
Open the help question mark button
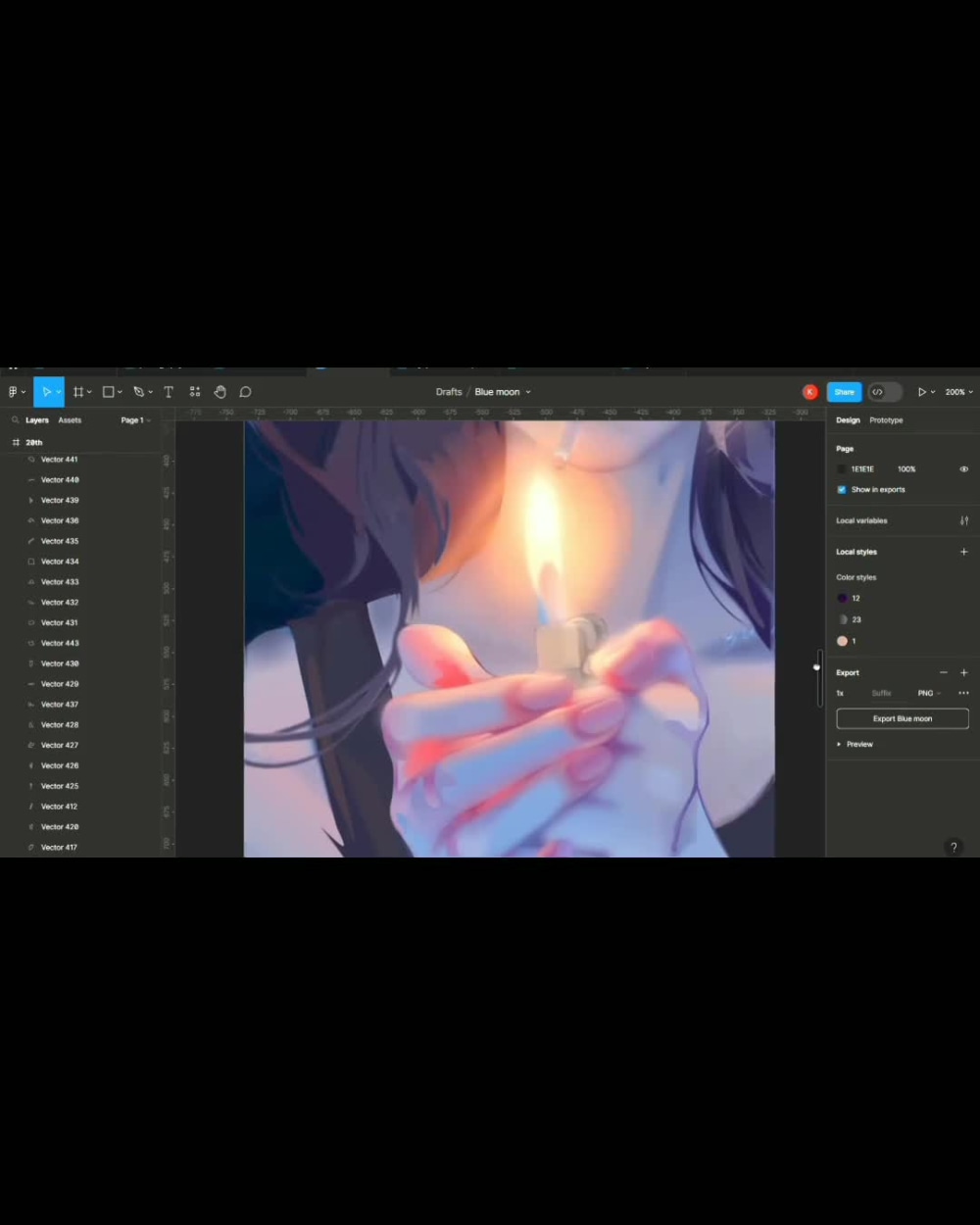pyautogui.click(x=954, y=847)
